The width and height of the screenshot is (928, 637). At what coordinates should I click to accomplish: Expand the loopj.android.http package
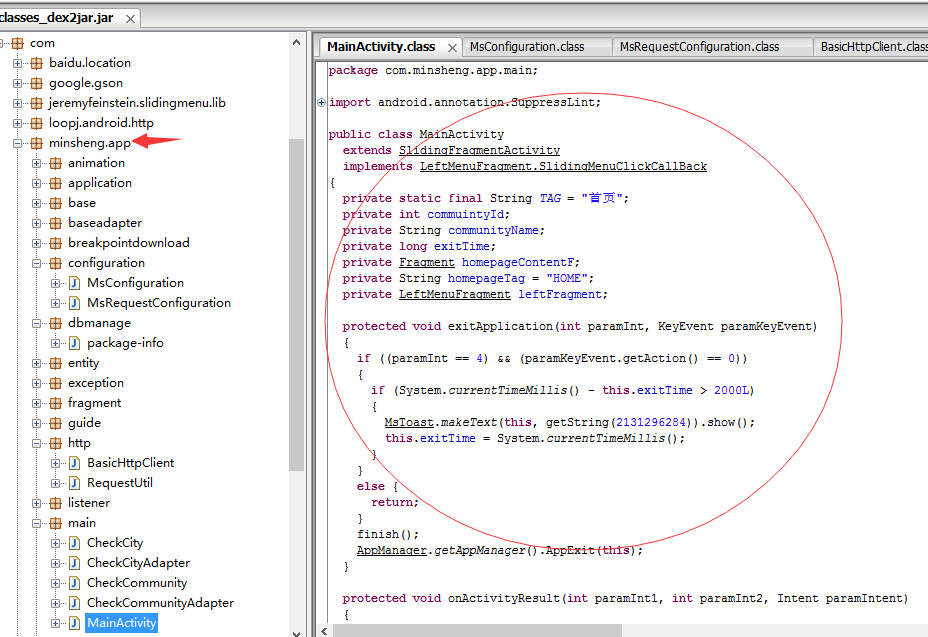[17, 124]
